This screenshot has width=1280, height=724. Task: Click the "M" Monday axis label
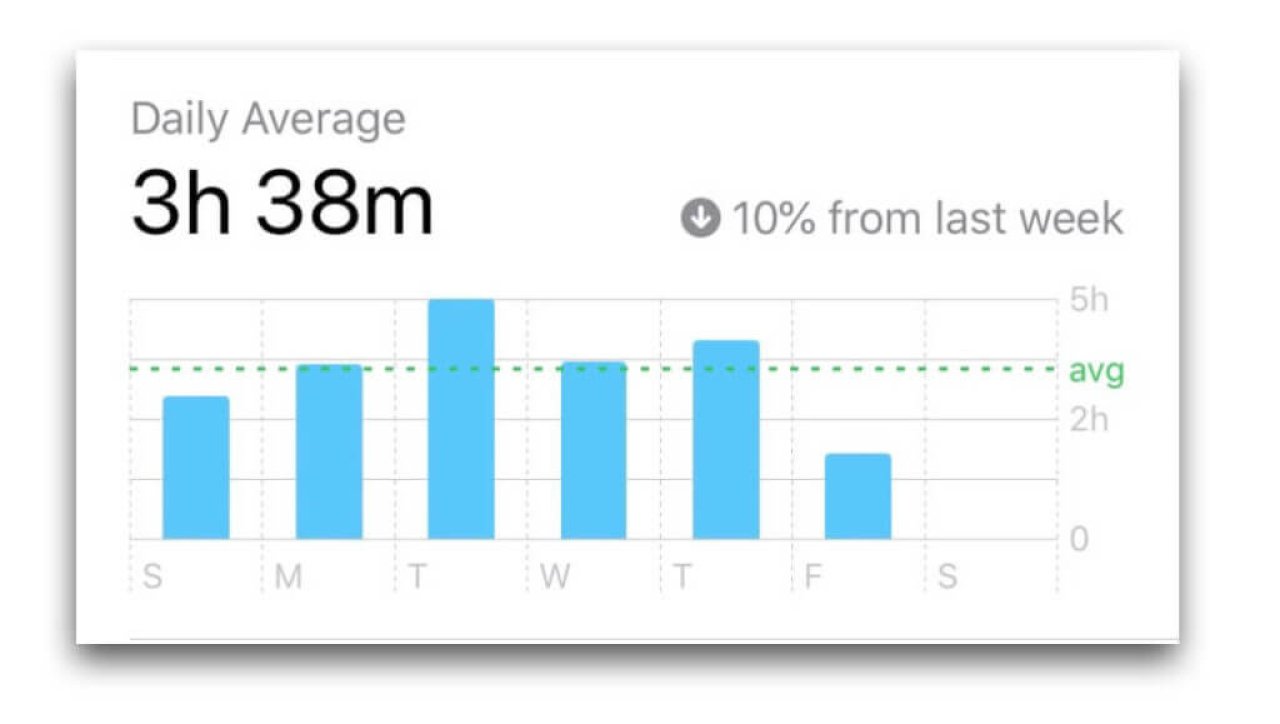pos(288,577)
